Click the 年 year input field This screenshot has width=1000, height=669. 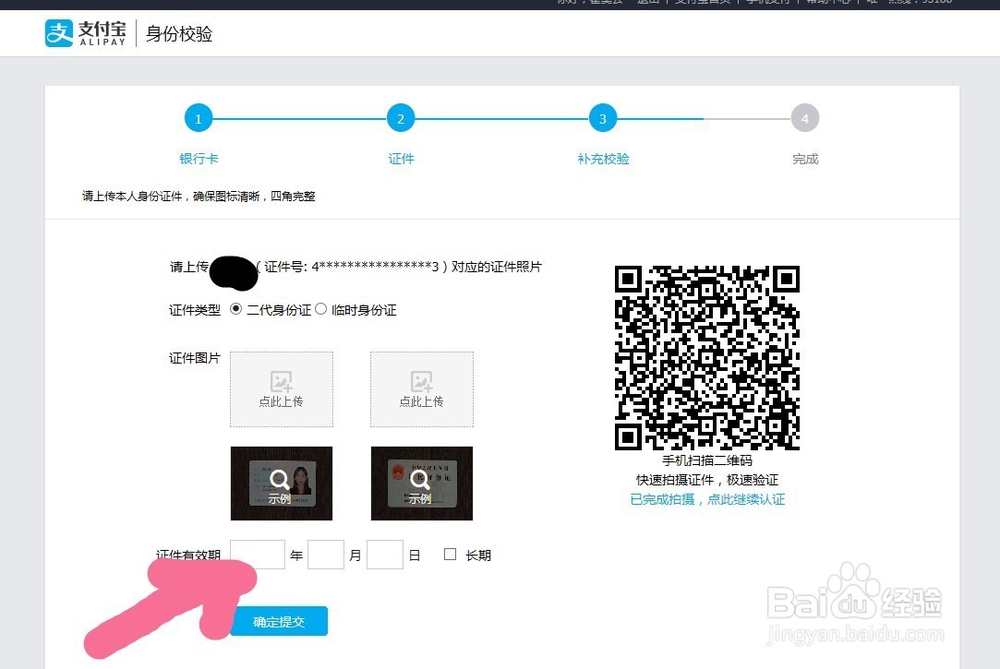tap(256, 553)
